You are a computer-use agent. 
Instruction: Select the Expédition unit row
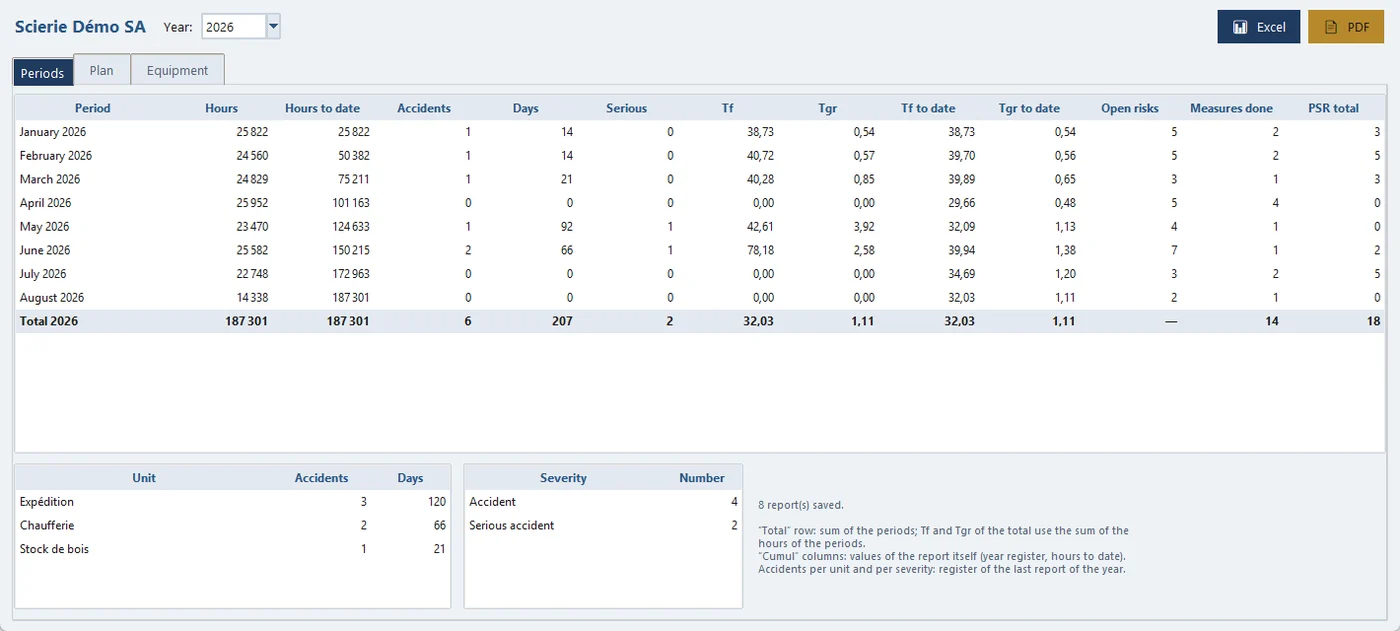tap(232, 502)
